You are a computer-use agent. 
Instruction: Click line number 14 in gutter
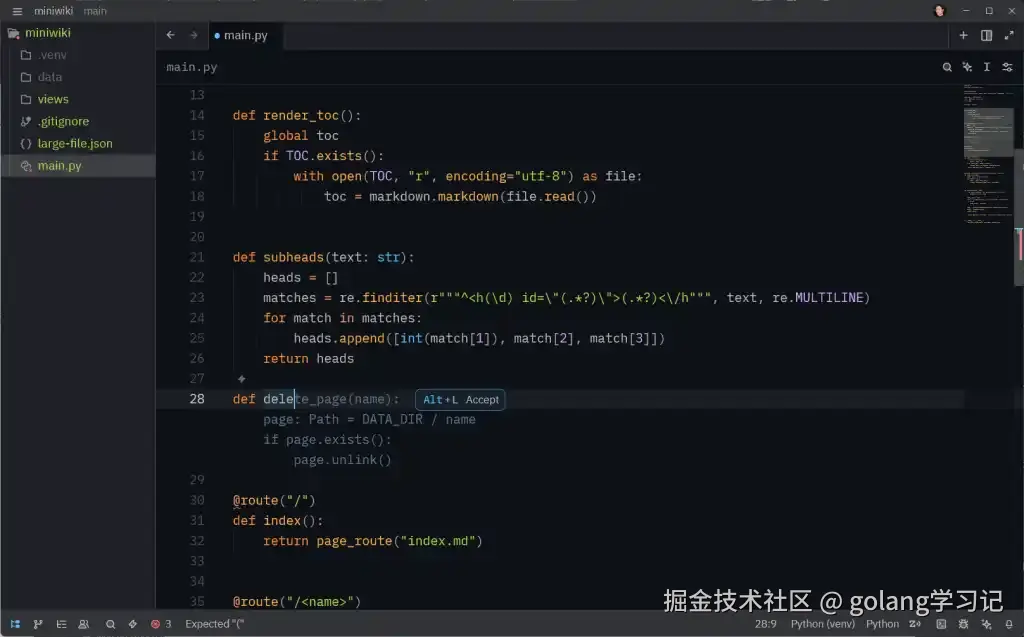tap(197, 116)
